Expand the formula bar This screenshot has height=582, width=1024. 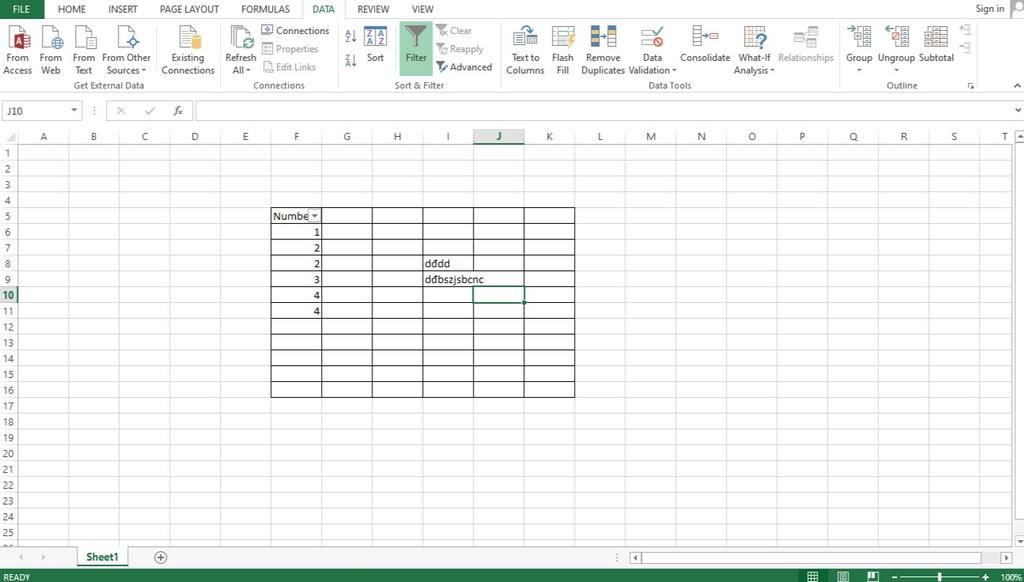click(x=1017, y=110)
